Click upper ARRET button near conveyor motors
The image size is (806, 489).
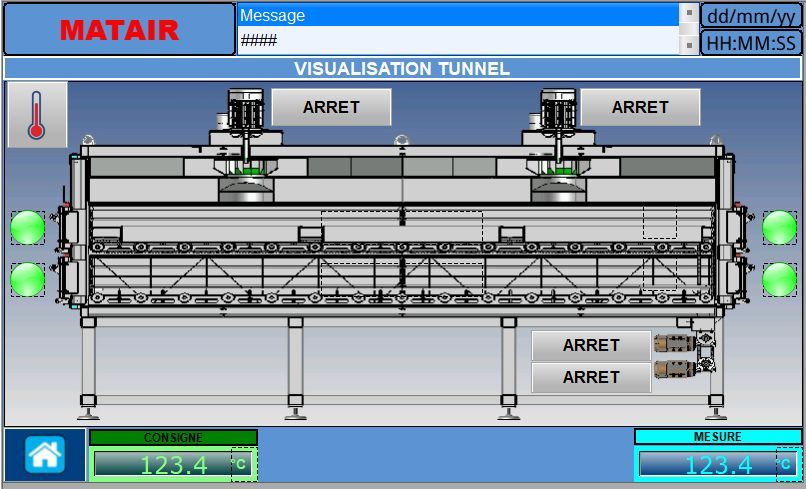click(591, 345)
